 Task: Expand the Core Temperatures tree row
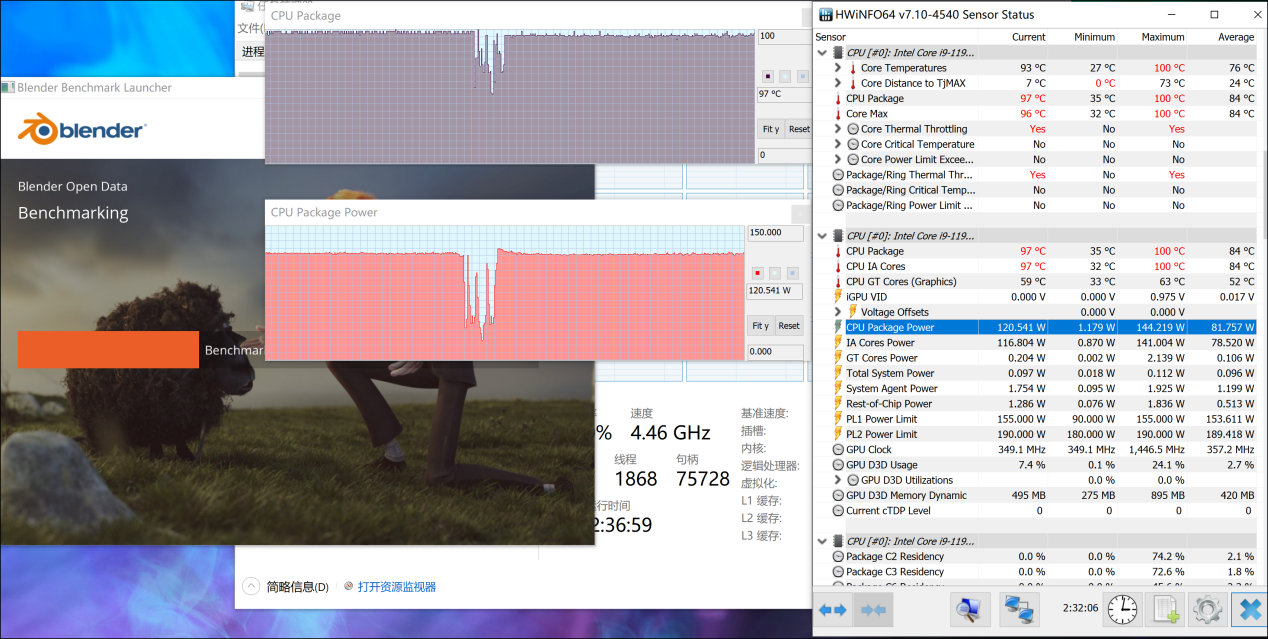[838, 68]
